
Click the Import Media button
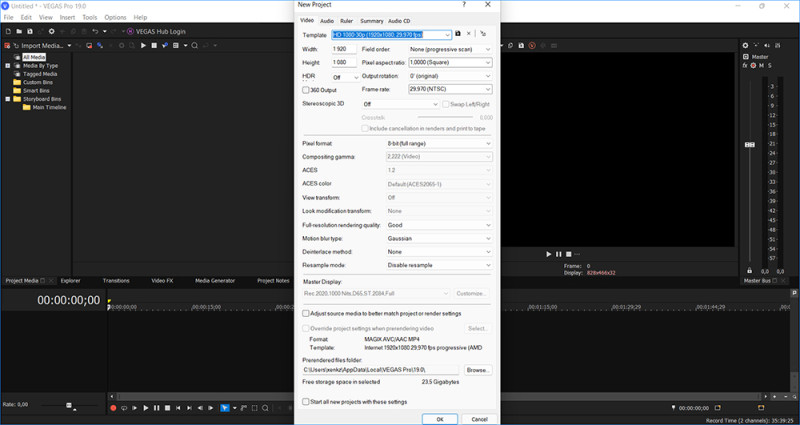click(42, 45)
